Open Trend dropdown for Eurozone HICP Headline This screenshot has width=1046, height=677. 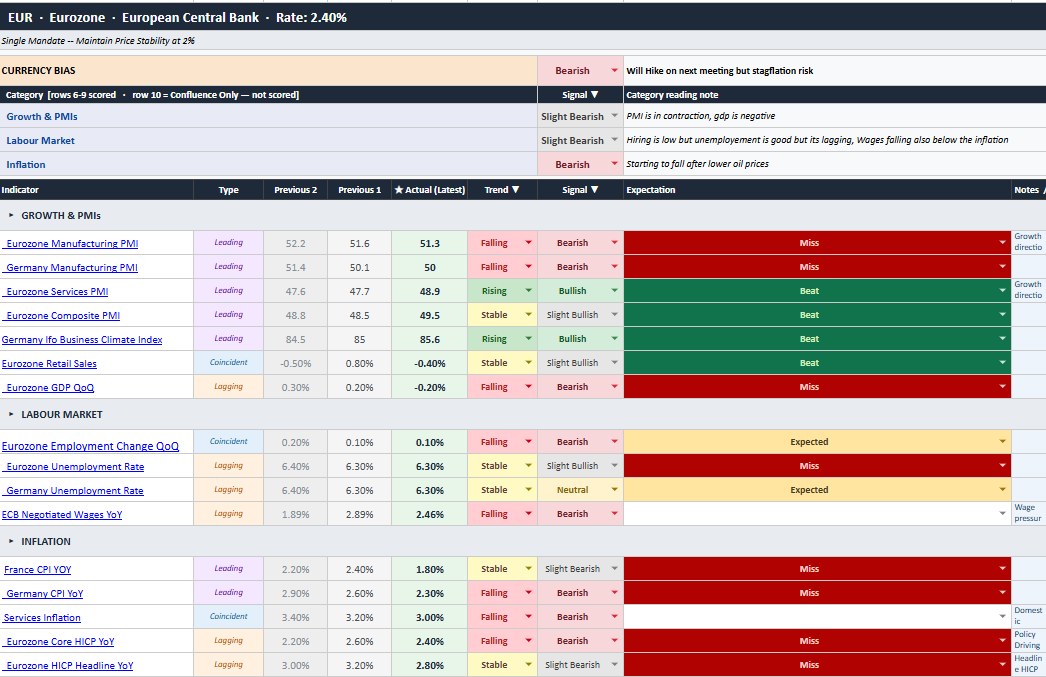click(x=528, y=665)
